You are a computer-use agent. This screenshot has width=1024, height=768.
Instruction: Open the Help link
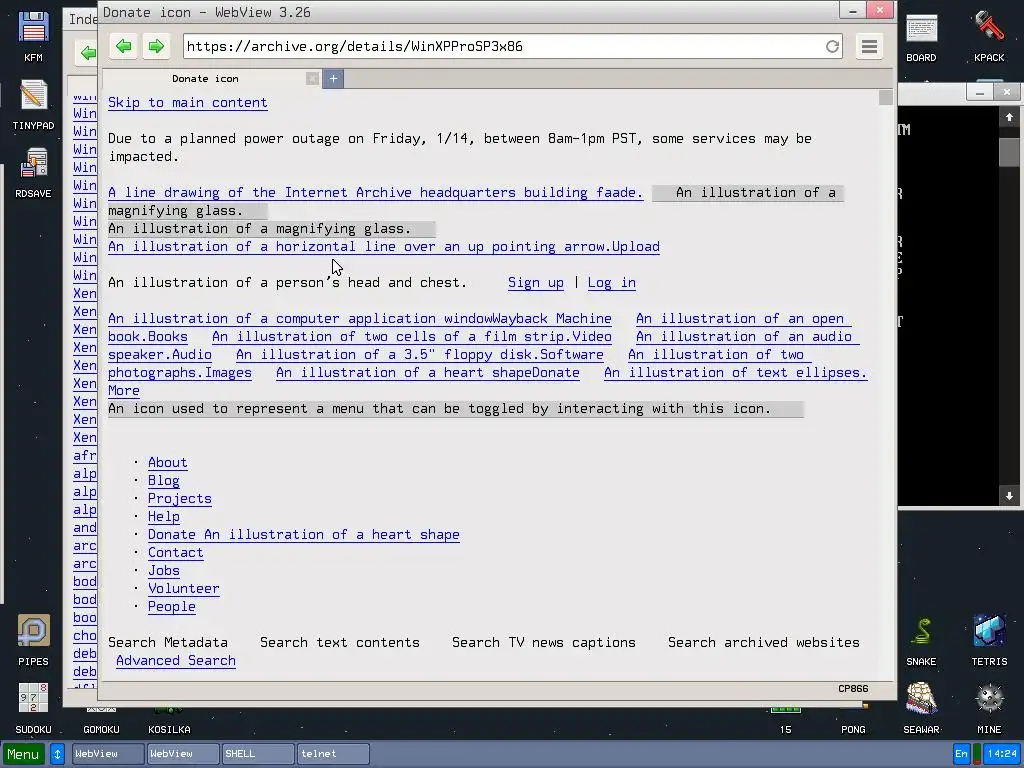164,517
